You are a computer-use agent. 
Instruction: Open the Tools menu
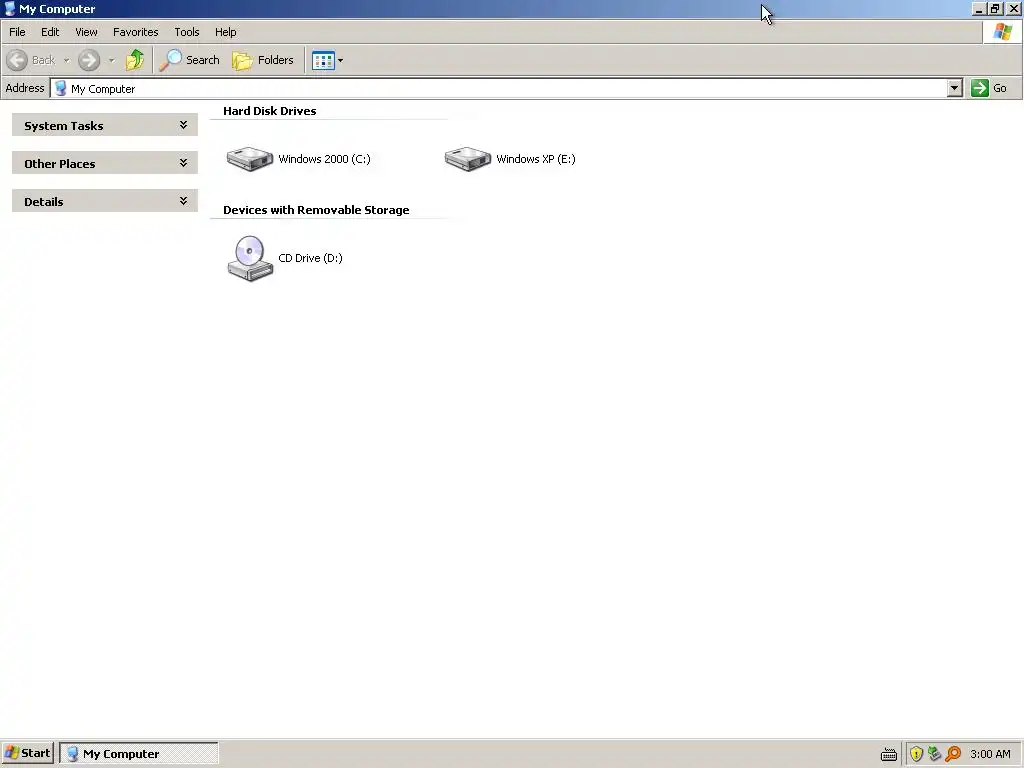187,32
